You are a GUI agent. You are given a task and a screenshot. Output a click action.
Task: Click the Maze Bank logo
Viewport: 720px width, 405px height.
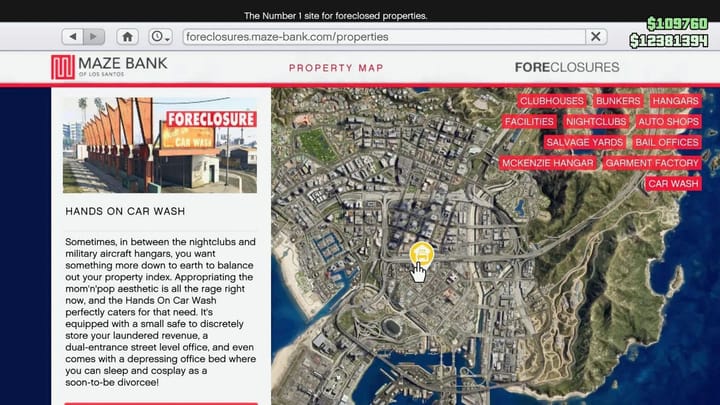[x=110, y=68]
